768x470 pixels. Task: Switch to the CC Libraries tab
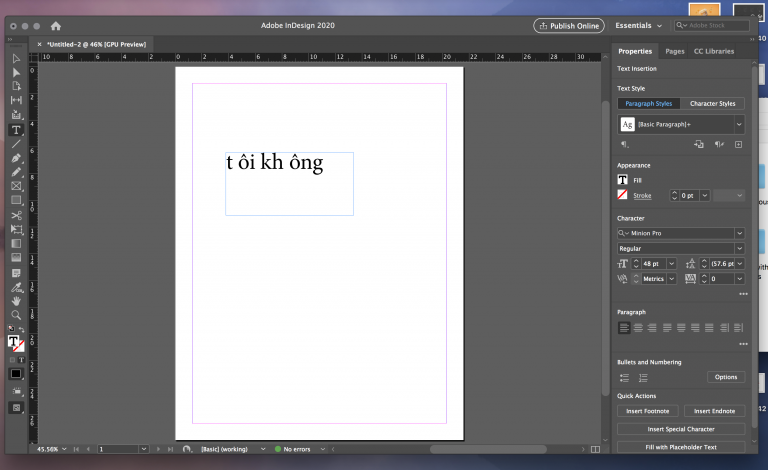click(x=714, y=51)
